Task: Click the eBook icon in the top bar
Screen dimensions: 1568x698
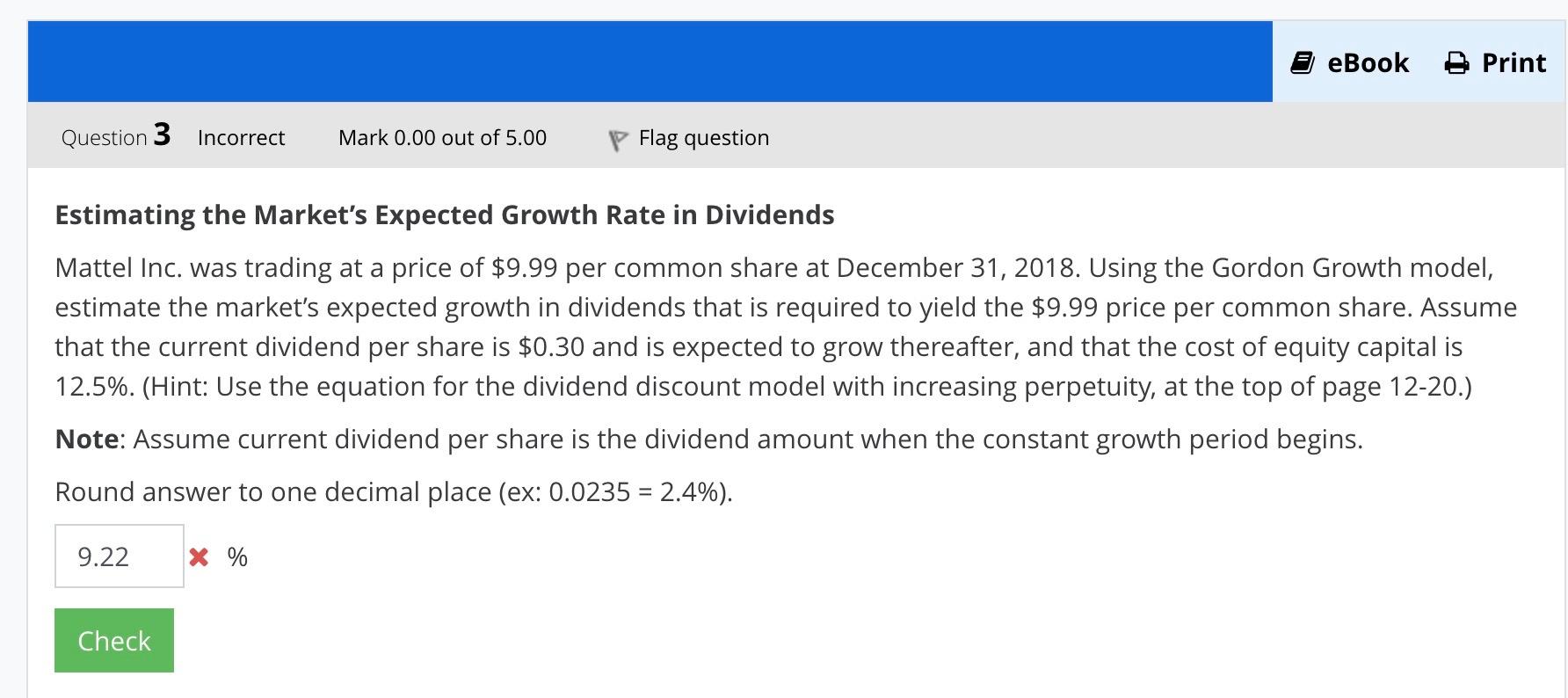Action: click(x=1304, y=62)
